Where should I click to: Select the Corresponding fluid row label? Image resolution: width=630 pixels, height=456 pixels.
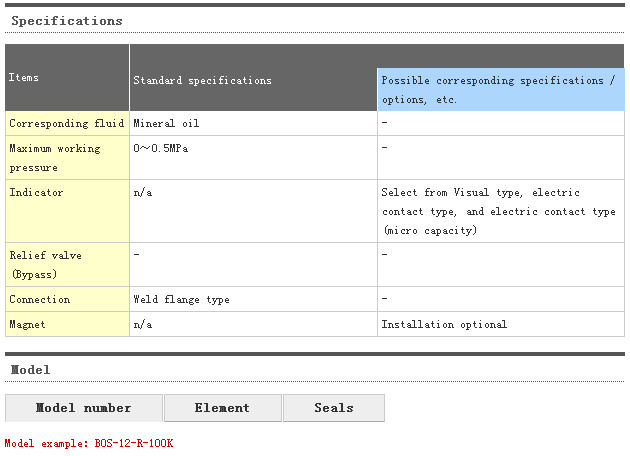point(66,124)
